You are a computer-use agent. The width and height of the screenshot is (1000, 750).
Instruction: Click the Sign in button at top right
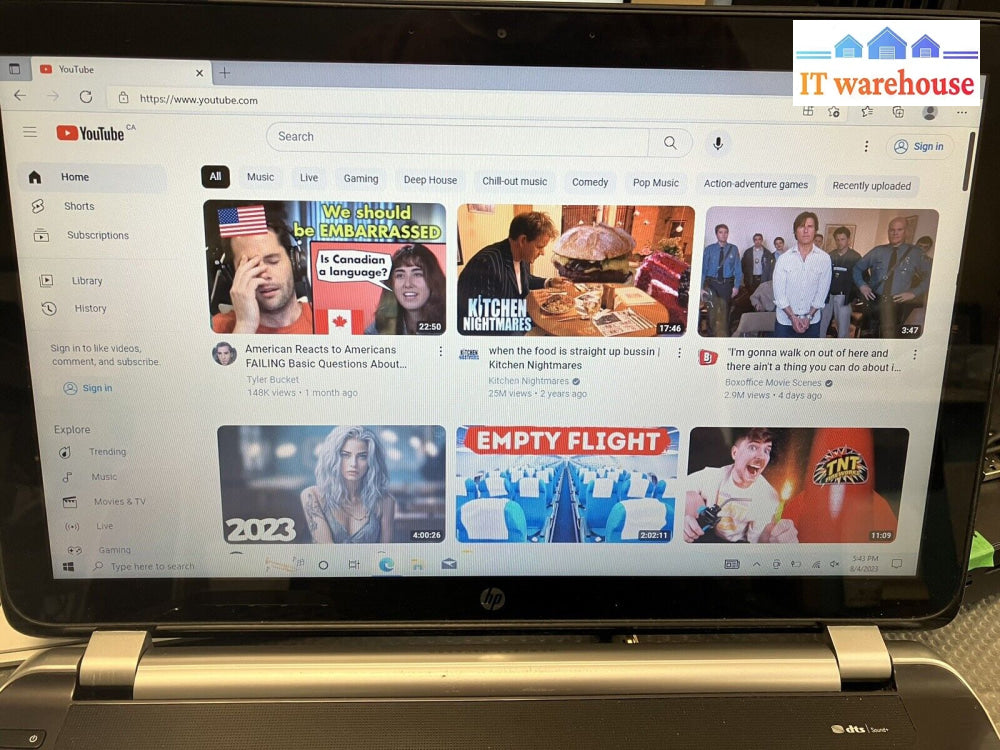[x=919, y=147]
